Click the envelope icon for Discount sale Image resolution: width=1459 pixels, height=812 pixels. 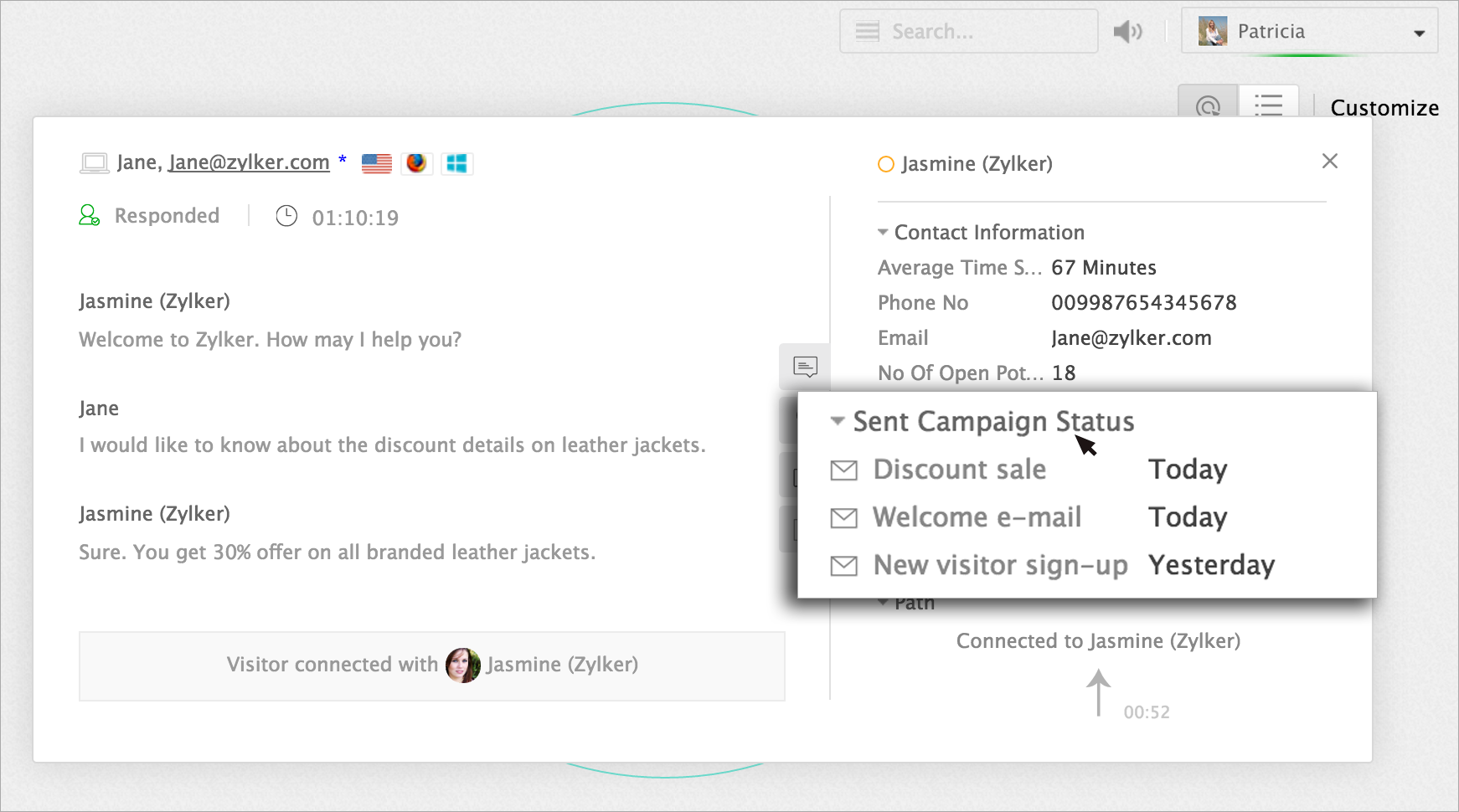[x=843, y=470]
